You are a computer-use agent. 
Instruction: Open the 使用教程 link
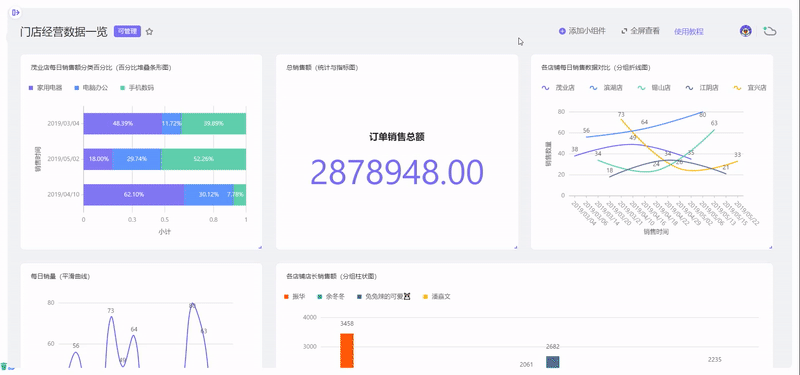pos(689,32)
